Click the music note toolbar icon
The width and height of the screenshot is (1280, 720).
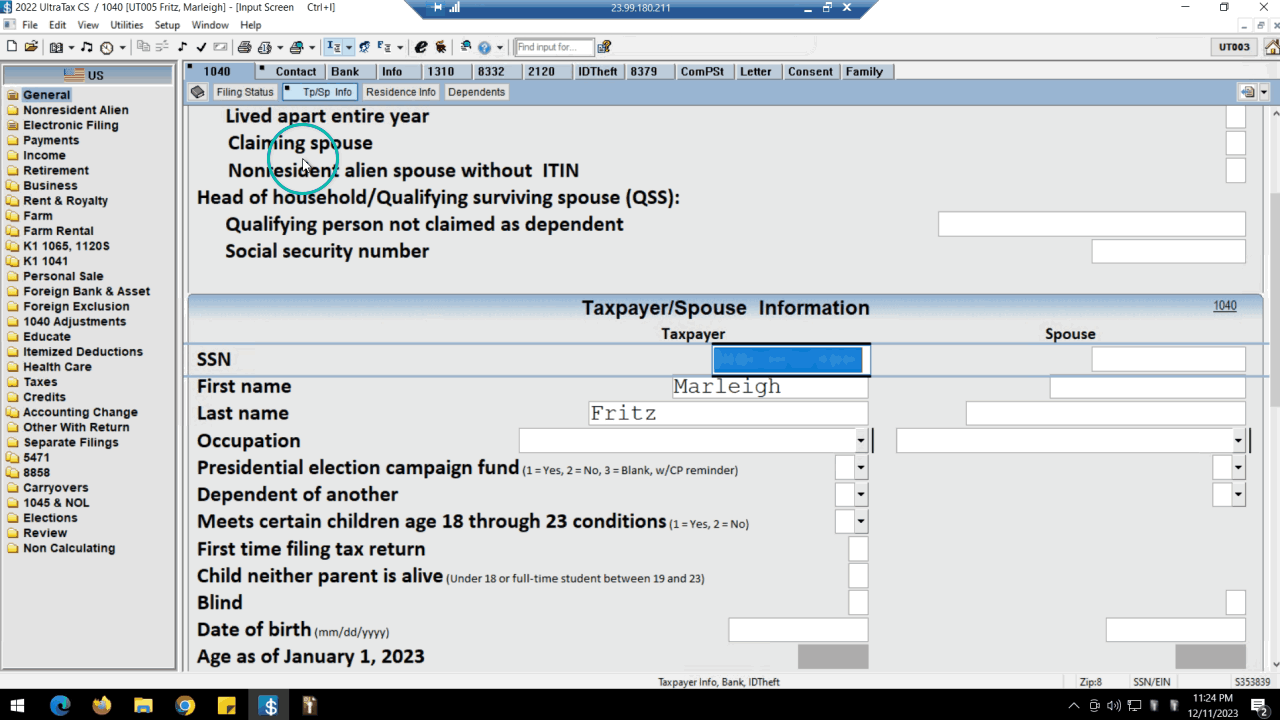[x=87, y=47]
